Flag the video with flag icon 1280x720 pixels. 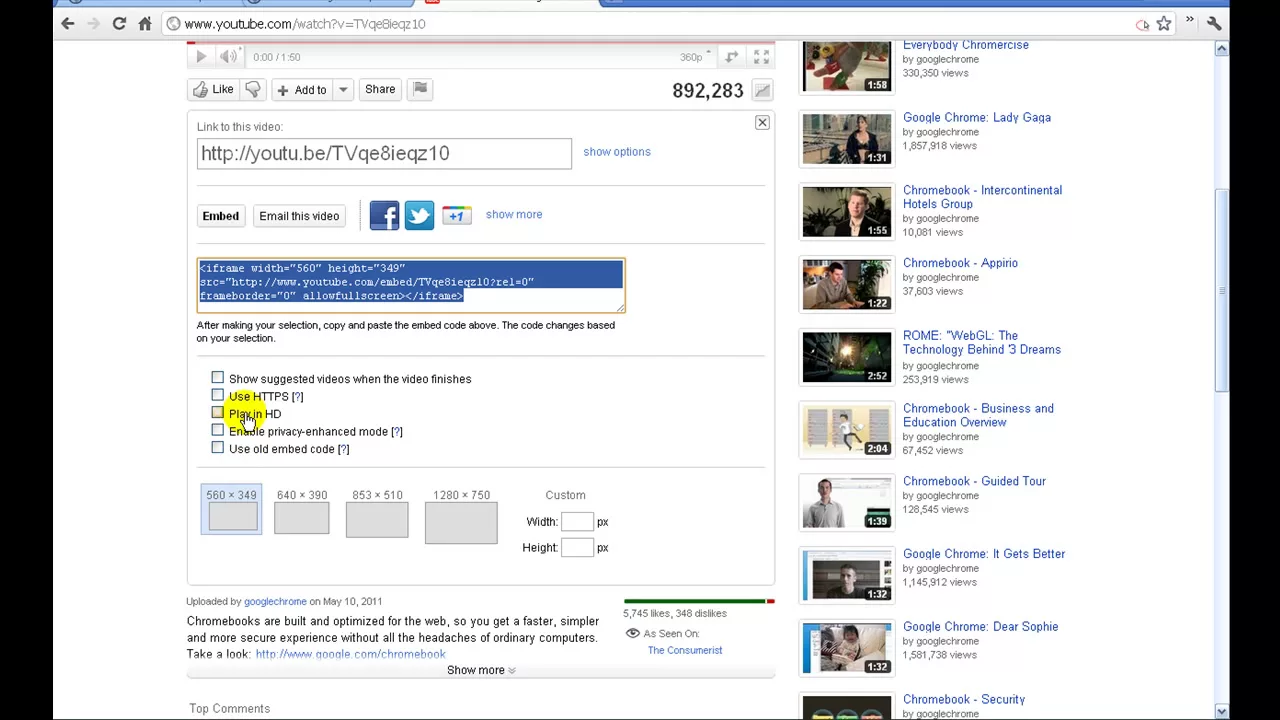pos(420,89)
